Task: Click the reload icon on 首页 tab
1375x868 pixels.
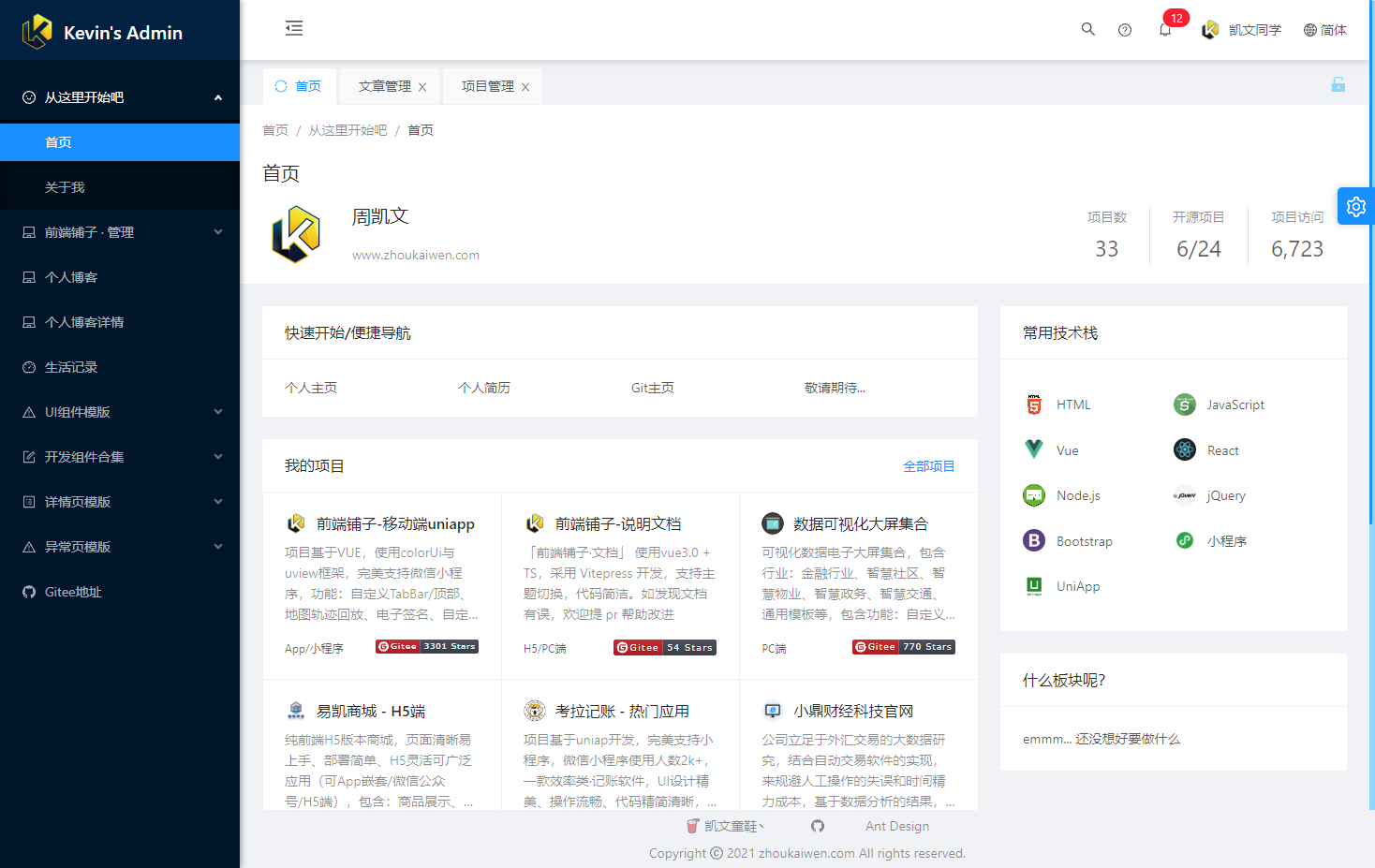Action: (x=281, y=86)
